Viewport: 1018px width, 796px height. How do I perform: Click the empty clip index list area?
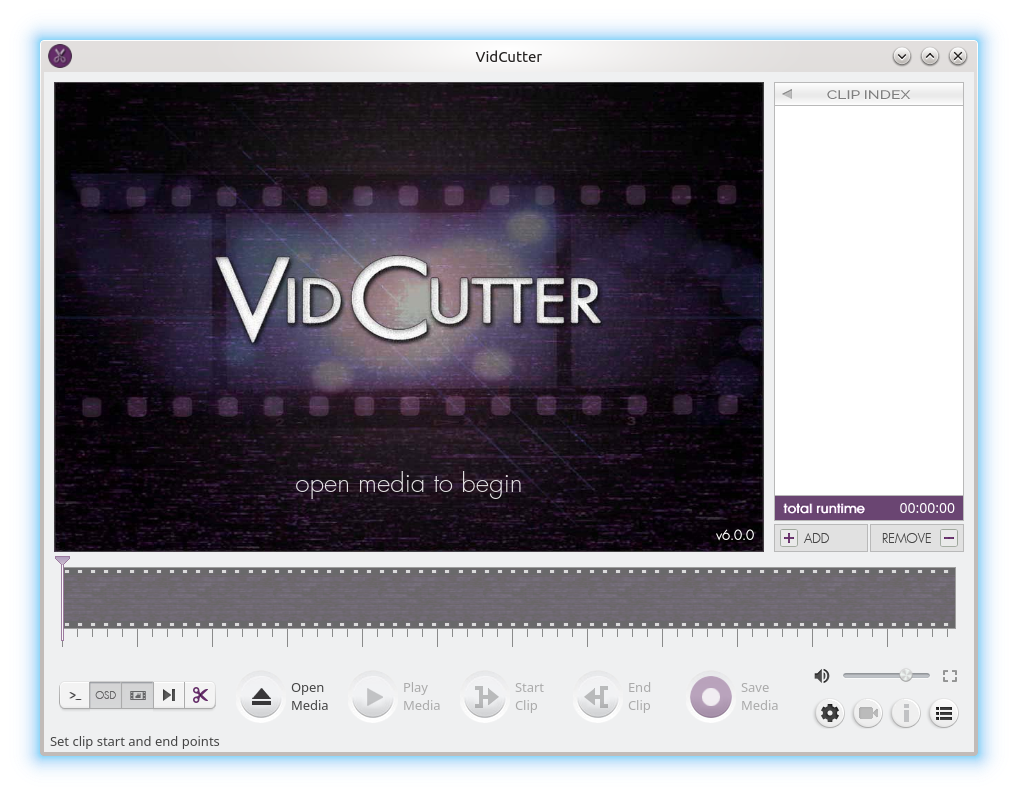coord(869,301)
